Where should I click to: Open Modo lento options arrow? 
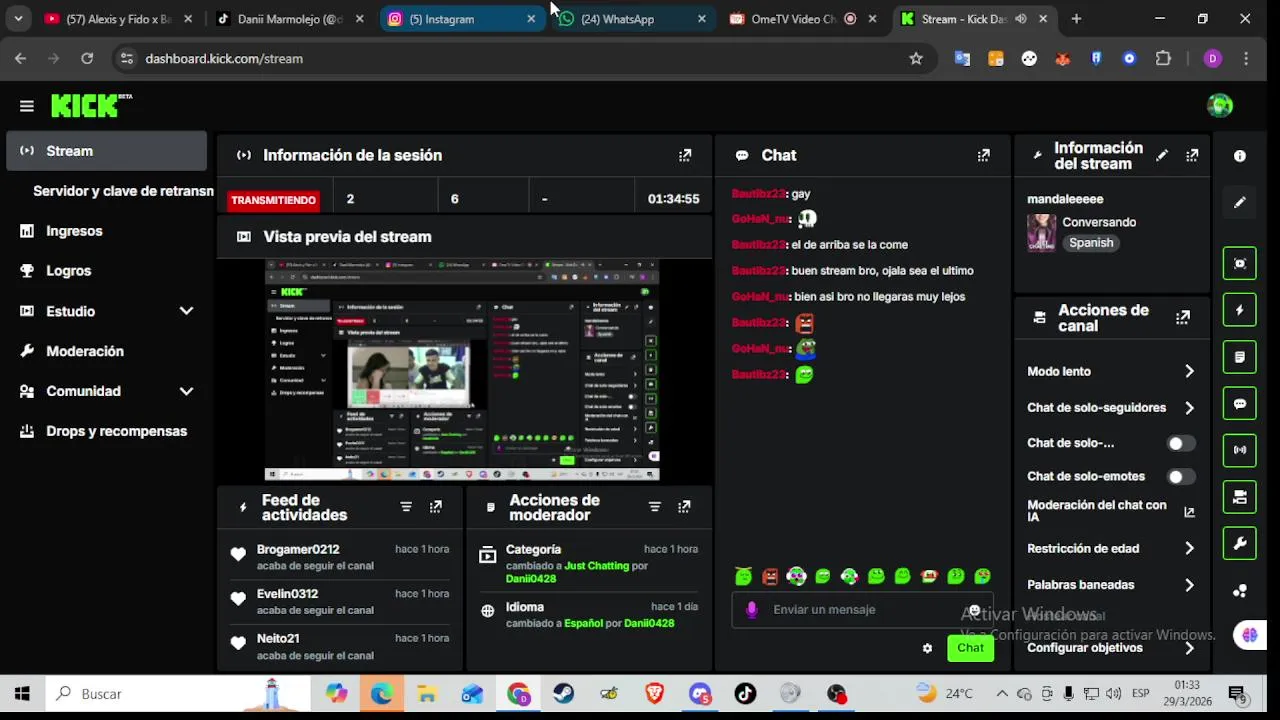click(1189, 372)
